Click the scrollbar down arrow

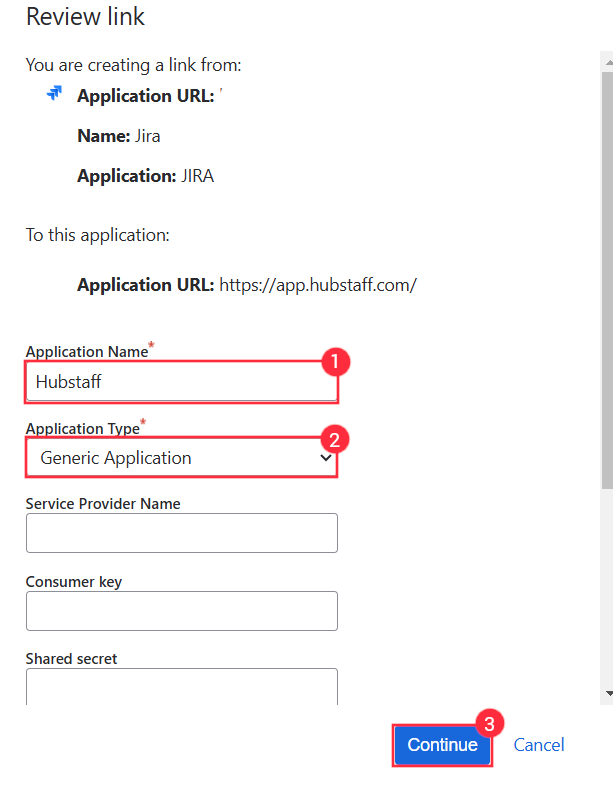click(x=607, y=694)
